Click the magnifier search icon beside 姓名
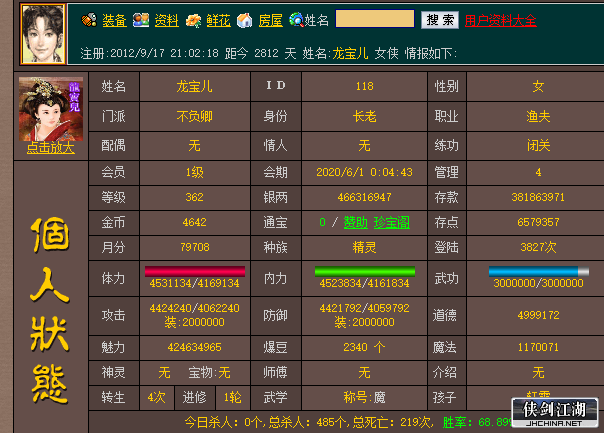 [x=297, y=20]
